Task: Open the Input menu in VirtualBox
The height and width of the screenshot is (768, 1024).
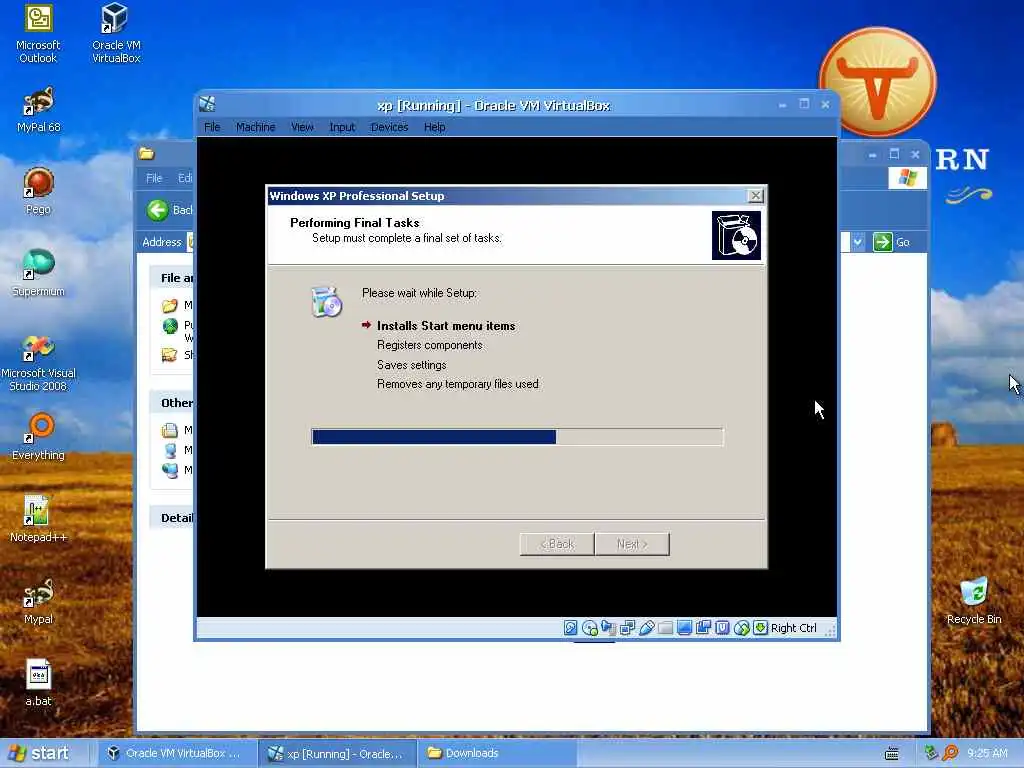Action: pos(342,127)
